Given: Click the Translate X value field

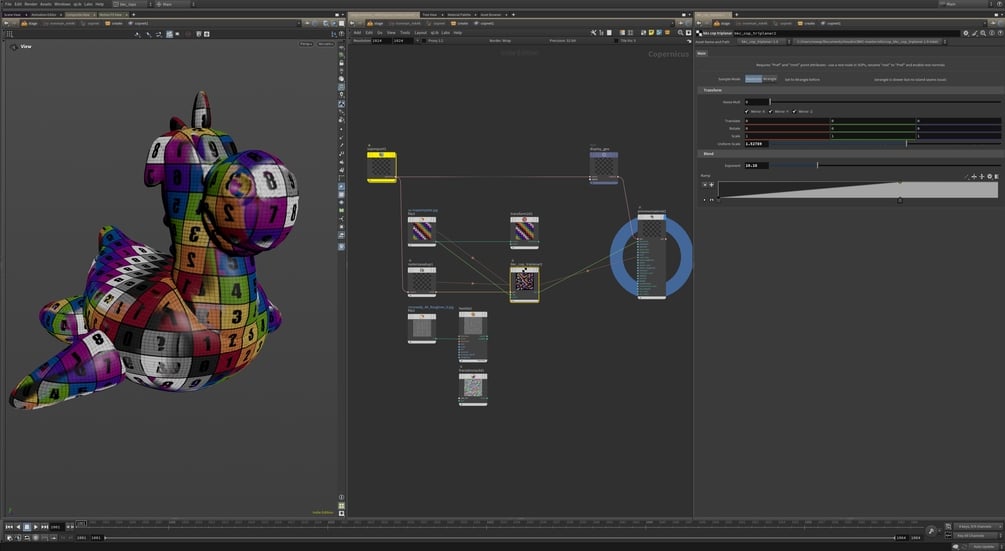Looking at the screenshot, I should click(786, 120).
